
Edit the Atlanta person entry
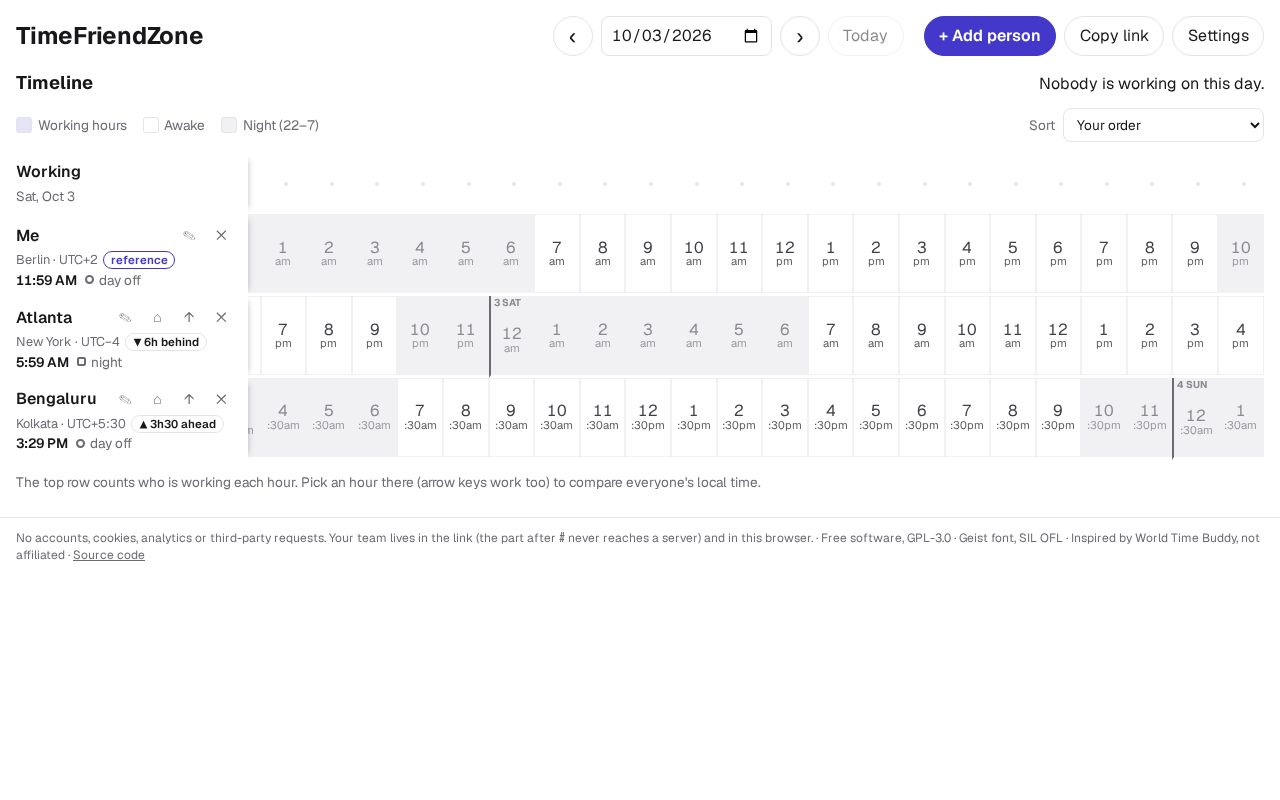point(125,318)
